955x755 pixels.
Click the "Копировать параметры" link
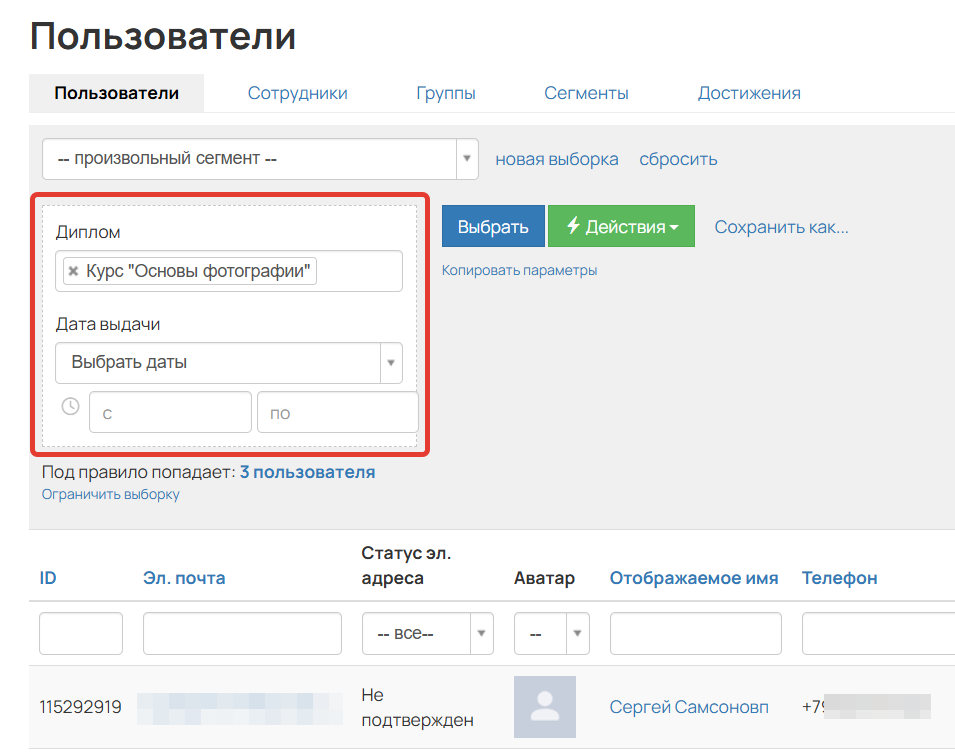coord(519,269)
